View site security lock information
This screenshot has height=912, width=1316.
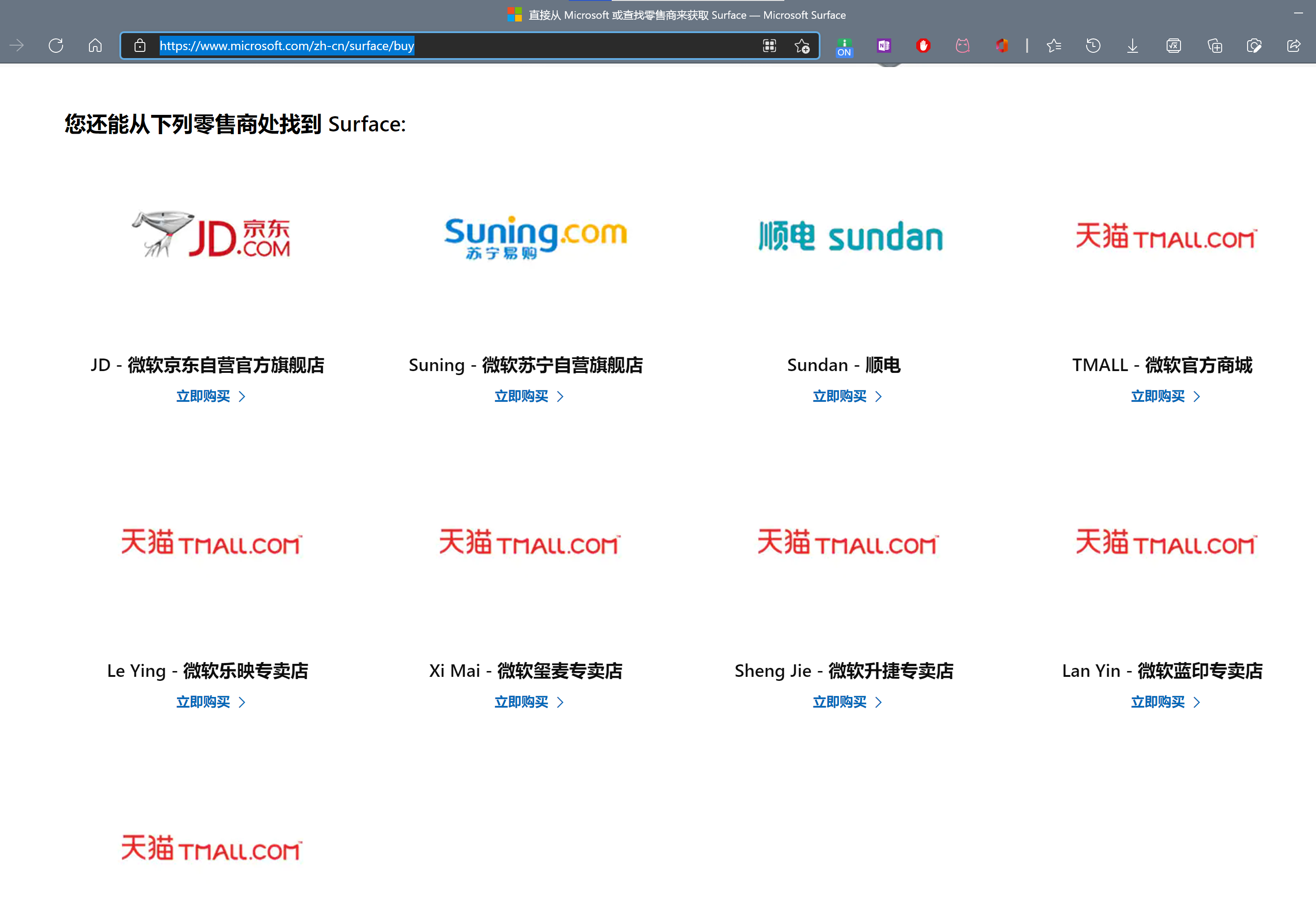140,46
